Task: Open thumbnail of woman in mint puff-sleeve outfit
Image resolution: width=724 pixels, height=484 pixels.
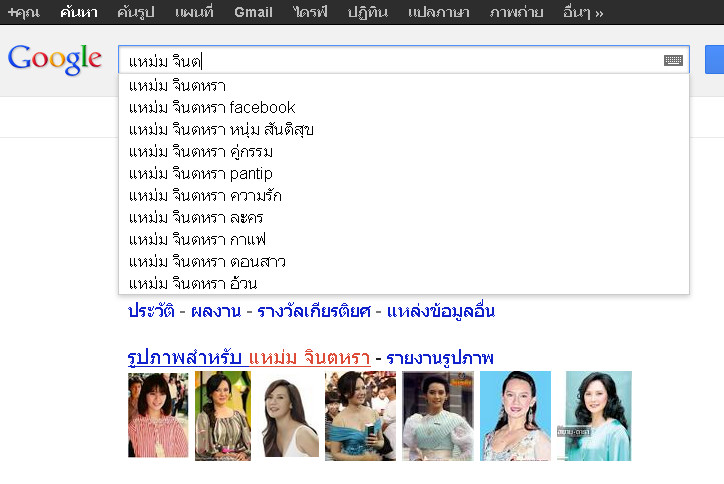Action: [x=438, y=416]
